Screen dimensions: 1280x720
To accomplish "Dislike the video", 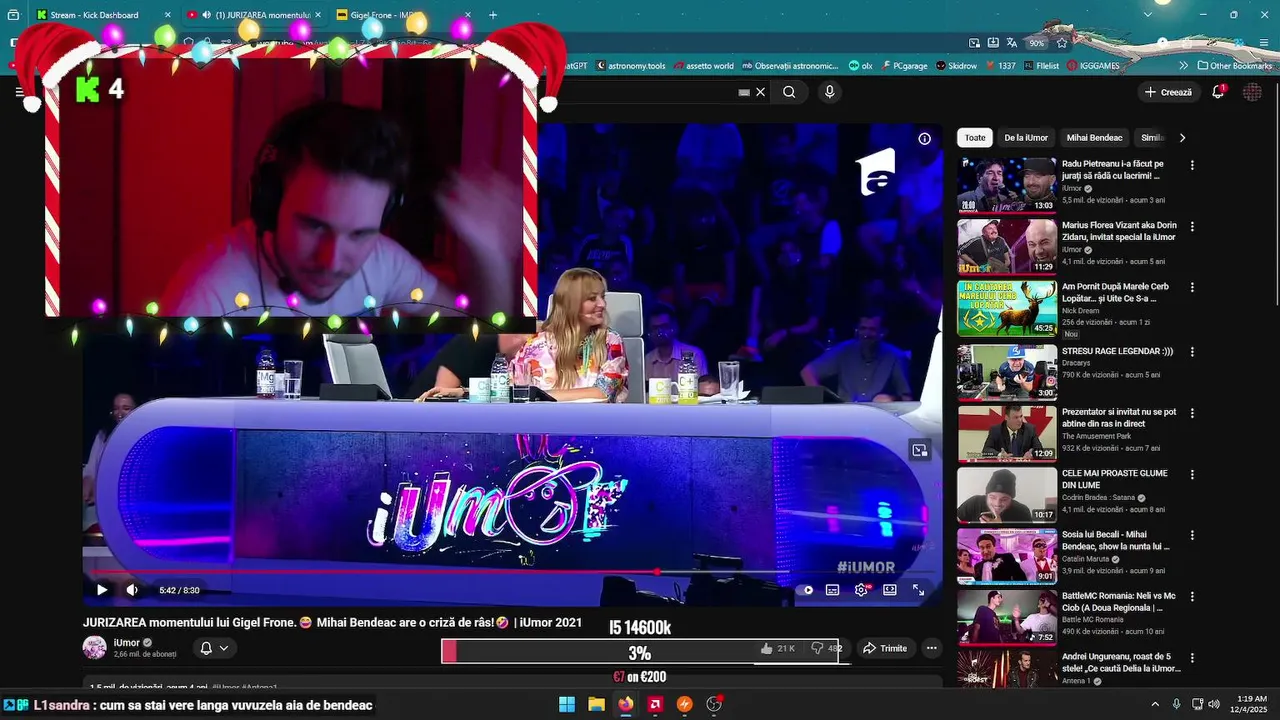I will coord(827,648).
